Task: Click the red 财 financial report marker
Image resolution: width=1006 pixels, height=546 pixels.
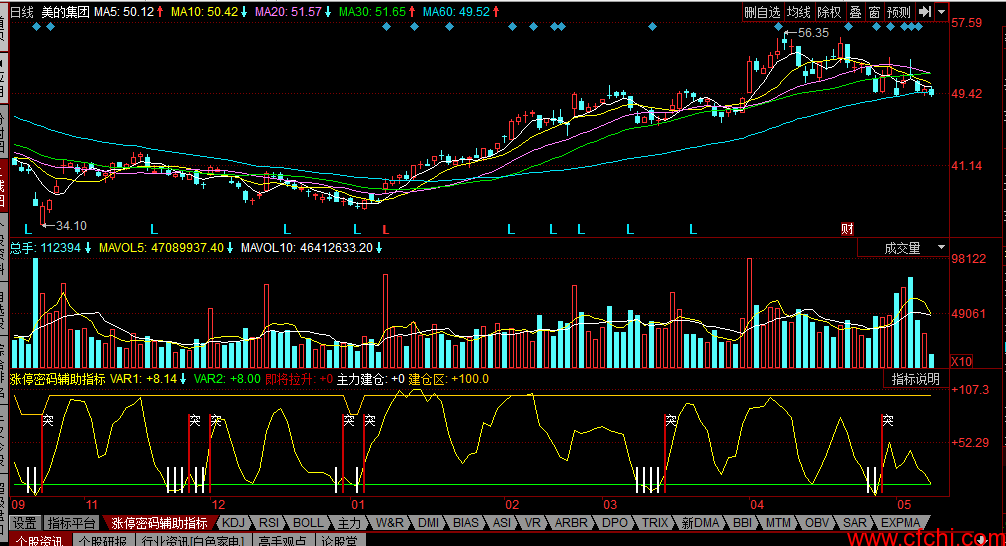Action: tap(848, 229)
